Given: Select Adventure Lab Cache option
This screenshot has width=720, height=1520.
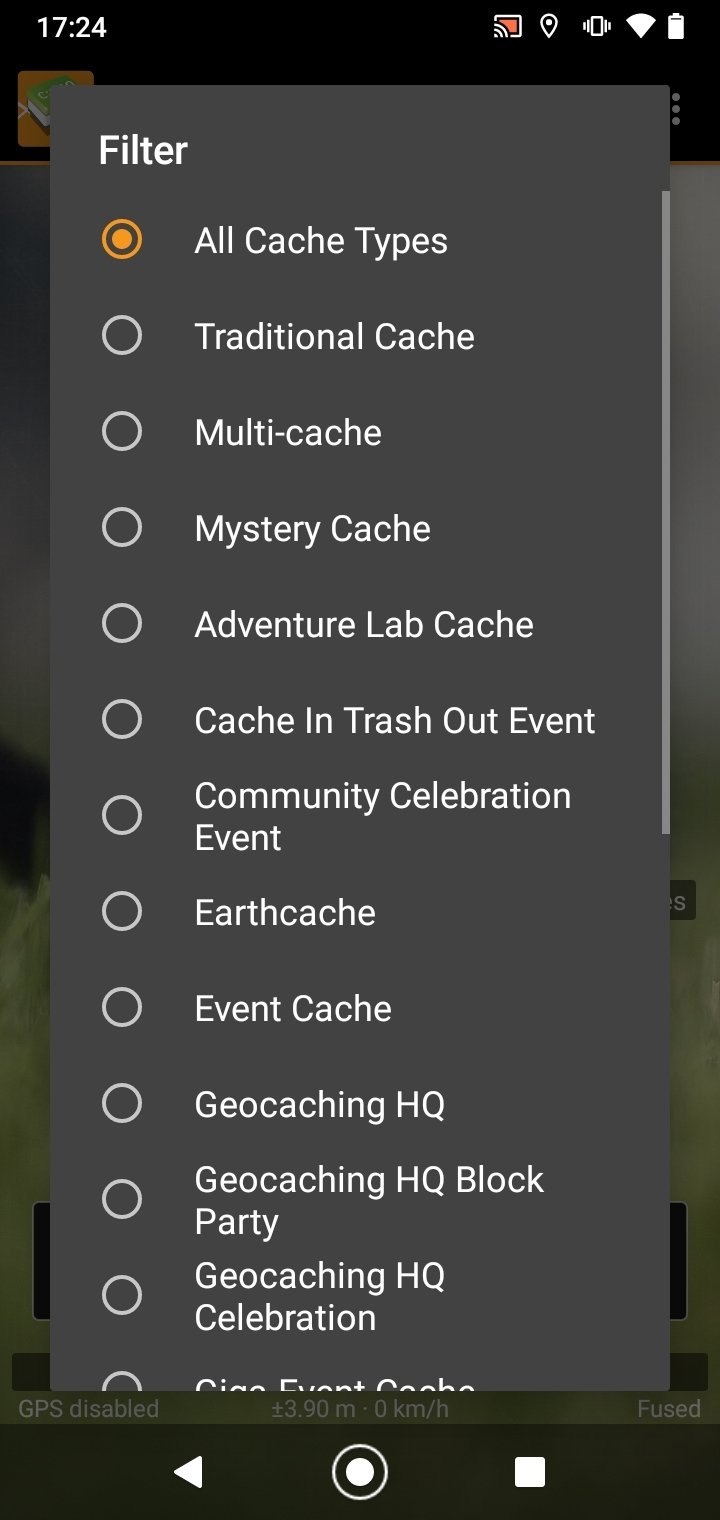Looking at the screenshot, I should pos(122,624).
